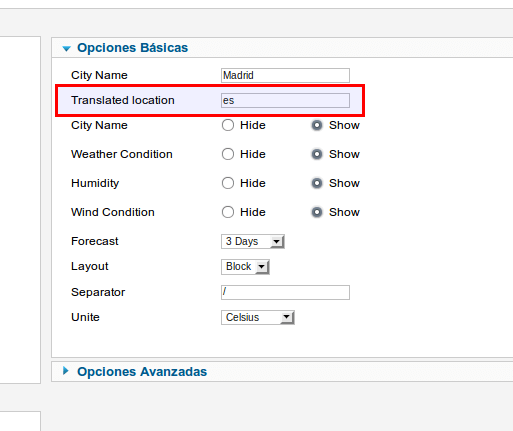The width and height of the screenshot is (513, 431).
Task: Click the Opciones Básicas heading
Action: (x=133, y=48)
